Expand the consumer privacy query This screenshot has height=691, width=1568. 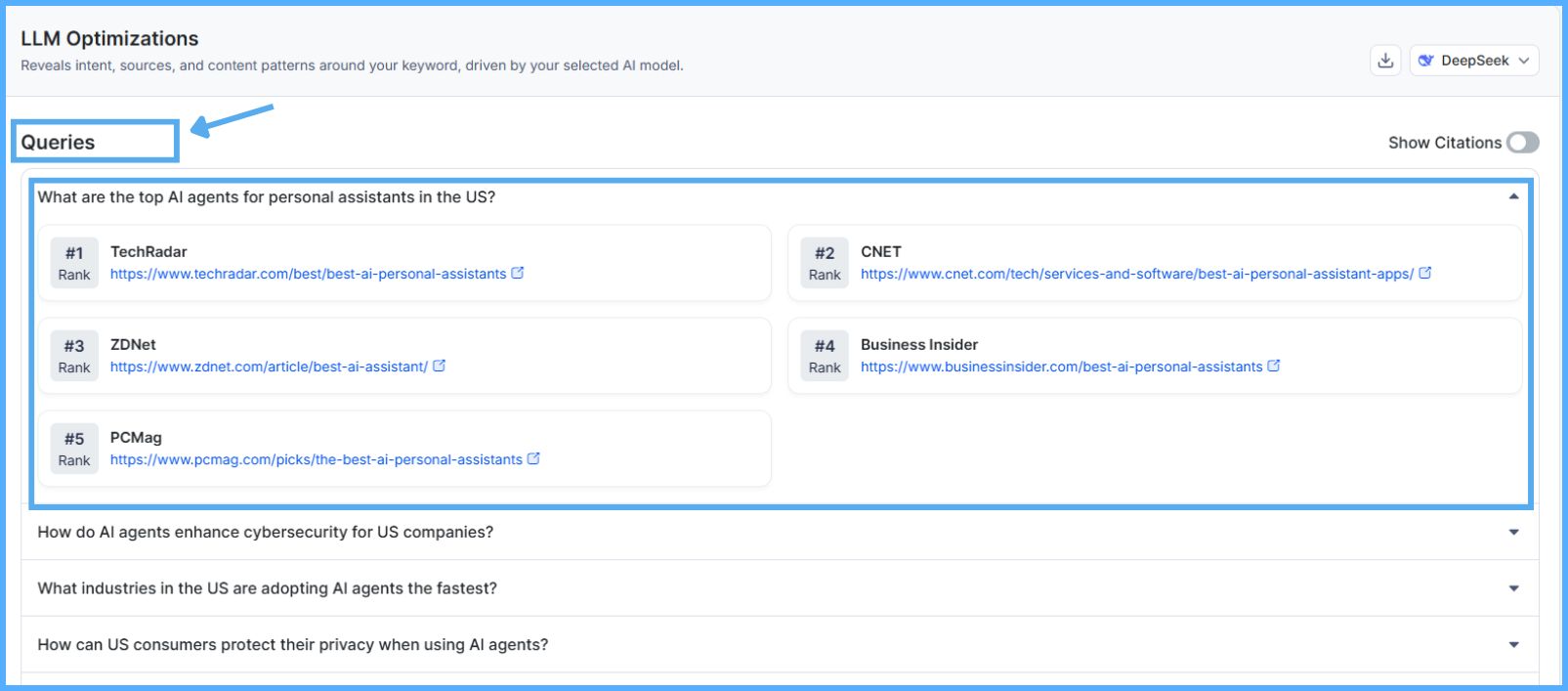[x=1513, y=645]
